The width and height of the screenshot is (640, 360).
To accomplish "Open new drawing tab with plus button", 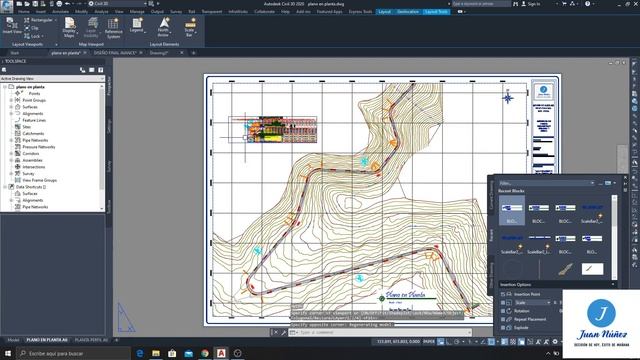I will tap(193, 53).
